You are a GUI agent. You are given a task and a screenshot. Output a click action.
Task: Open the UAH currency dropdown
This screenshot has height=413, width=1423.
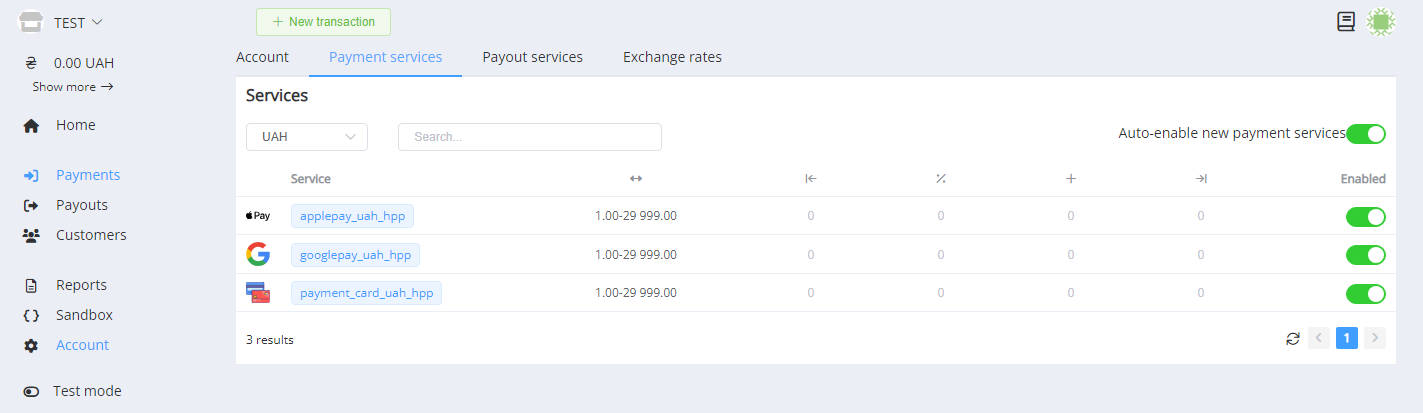[307, 137]
